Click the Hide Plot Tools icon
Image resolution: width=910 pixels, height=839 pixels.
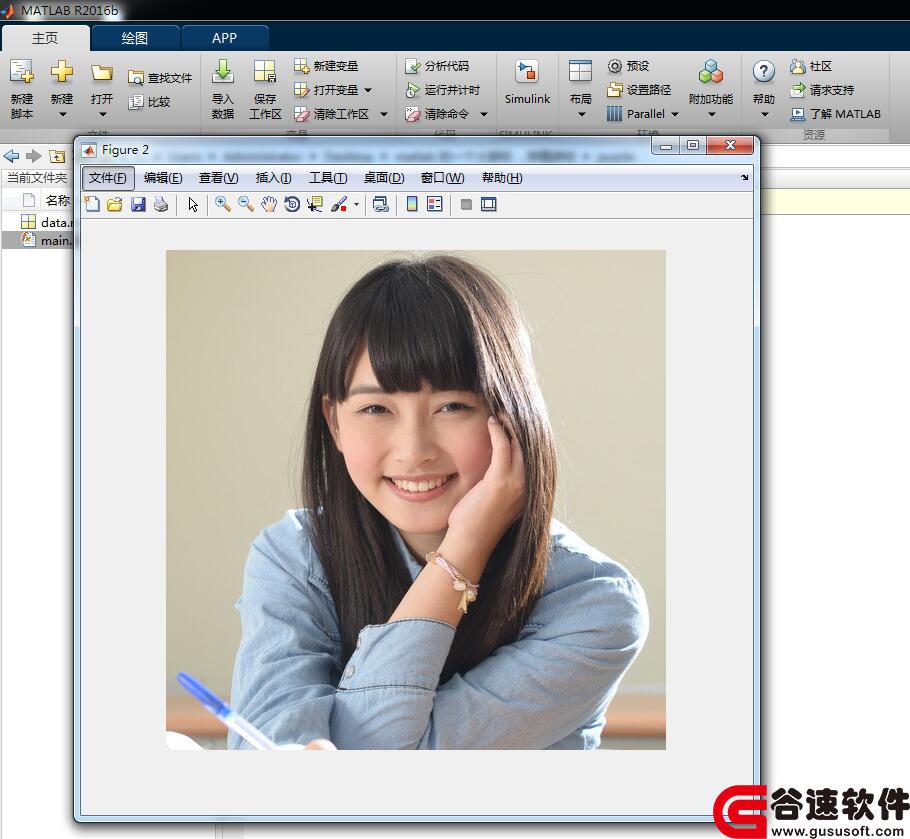coord(465,204)
